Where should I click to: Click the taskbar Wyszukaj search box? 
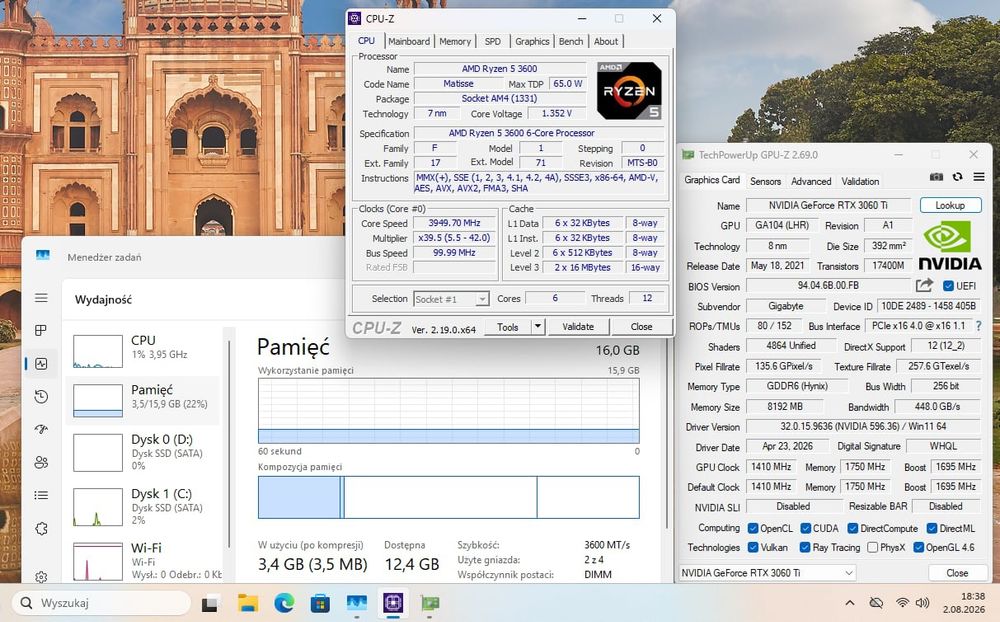click(x=101, y=603)
